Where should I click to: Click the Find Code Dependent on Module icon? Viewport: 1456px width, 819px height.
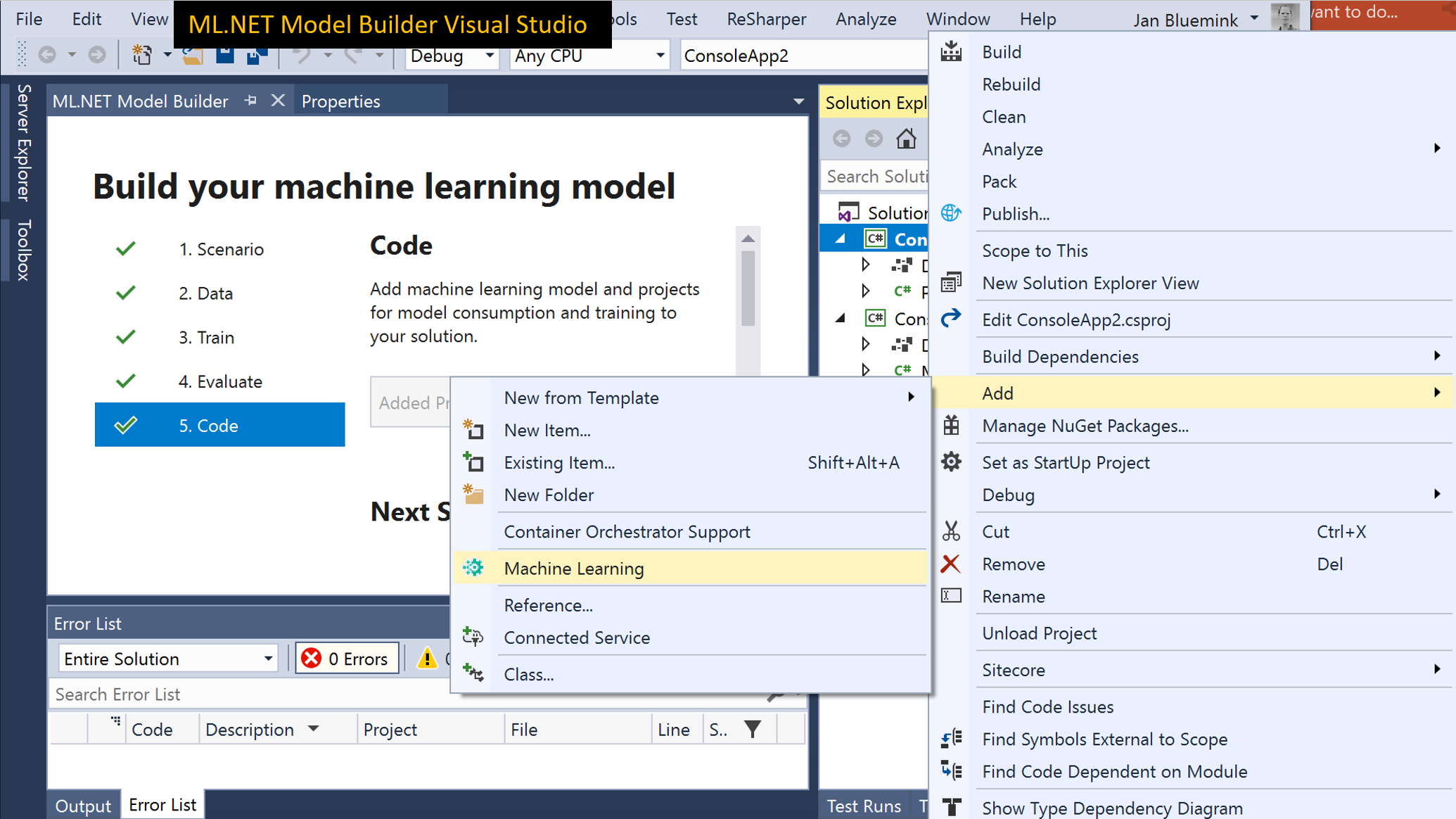[x=951, y=771]
